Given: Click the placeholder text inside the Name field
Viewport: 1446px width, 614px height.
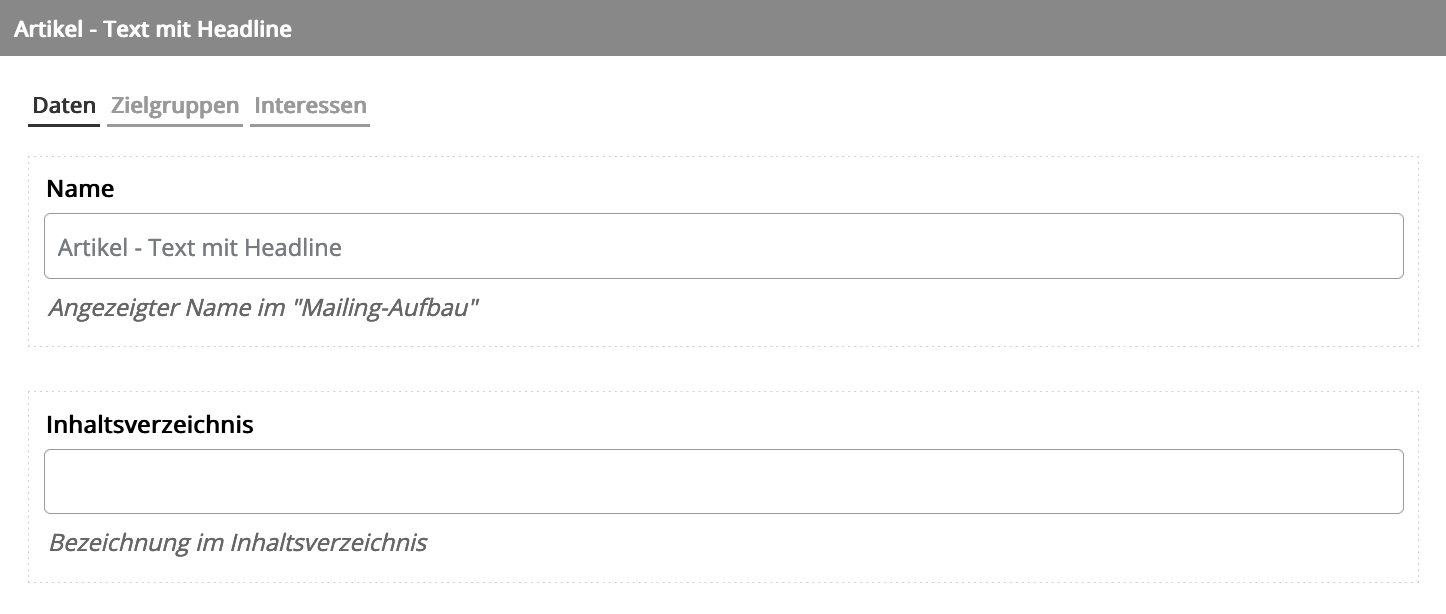Looking at the screenshot, I should tap(200, 247).
